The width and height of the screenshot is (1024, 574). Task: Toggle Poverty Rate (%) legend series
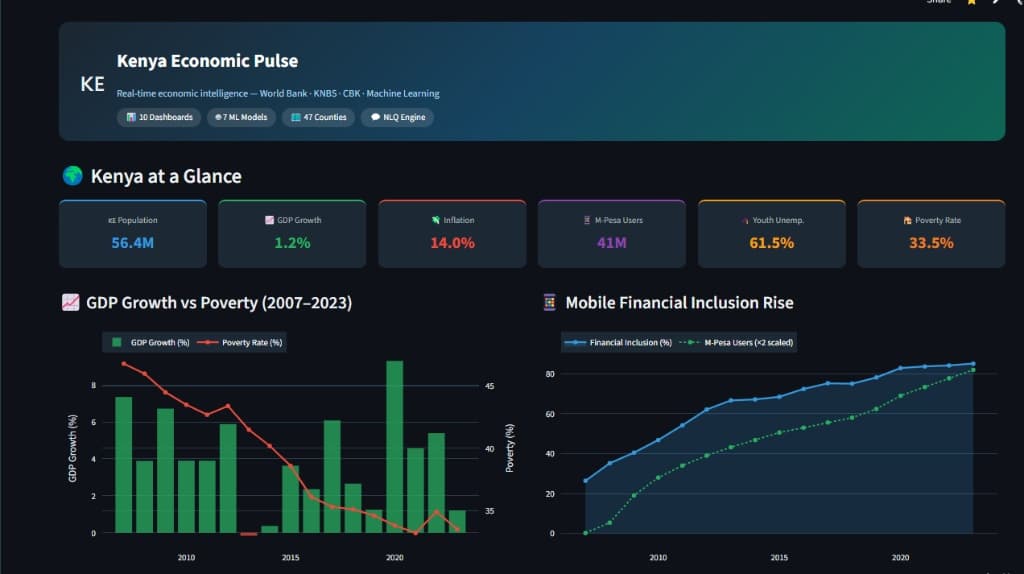point(240,342)
